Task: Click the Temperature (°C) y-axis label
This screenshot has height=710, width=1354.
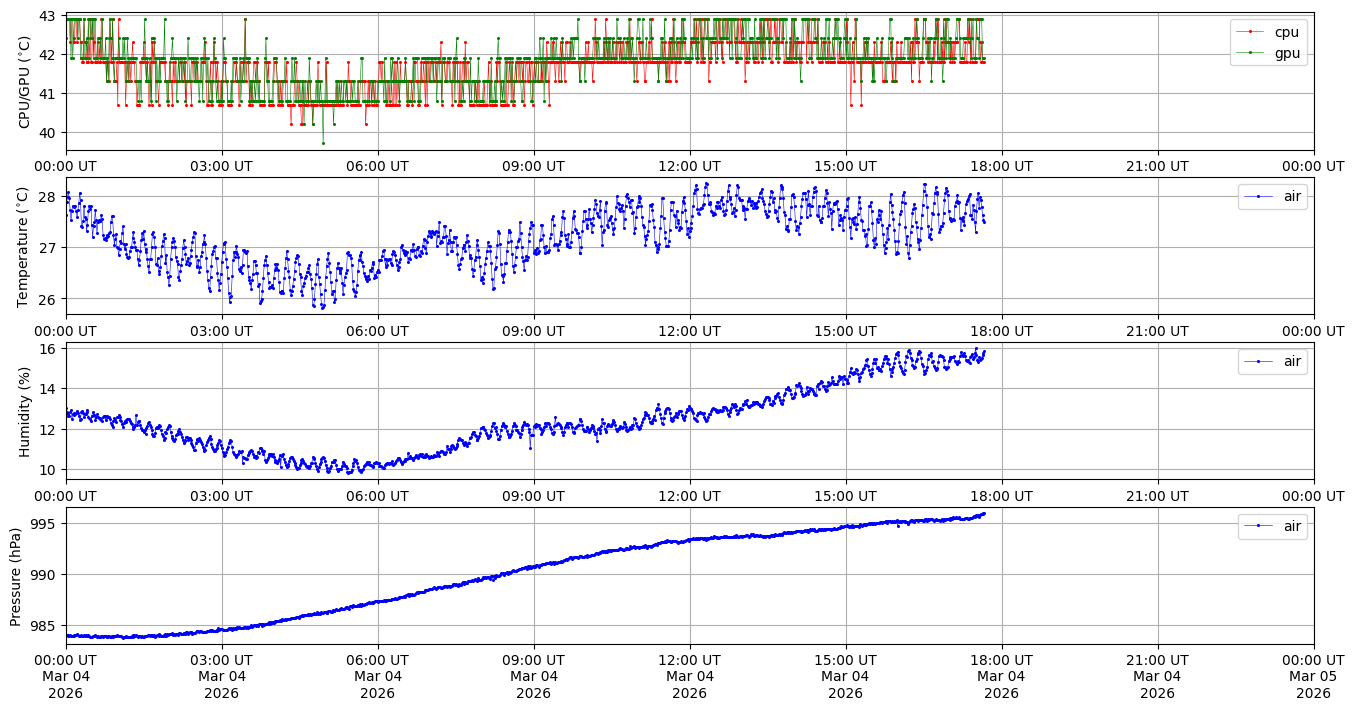Action: 25,246
